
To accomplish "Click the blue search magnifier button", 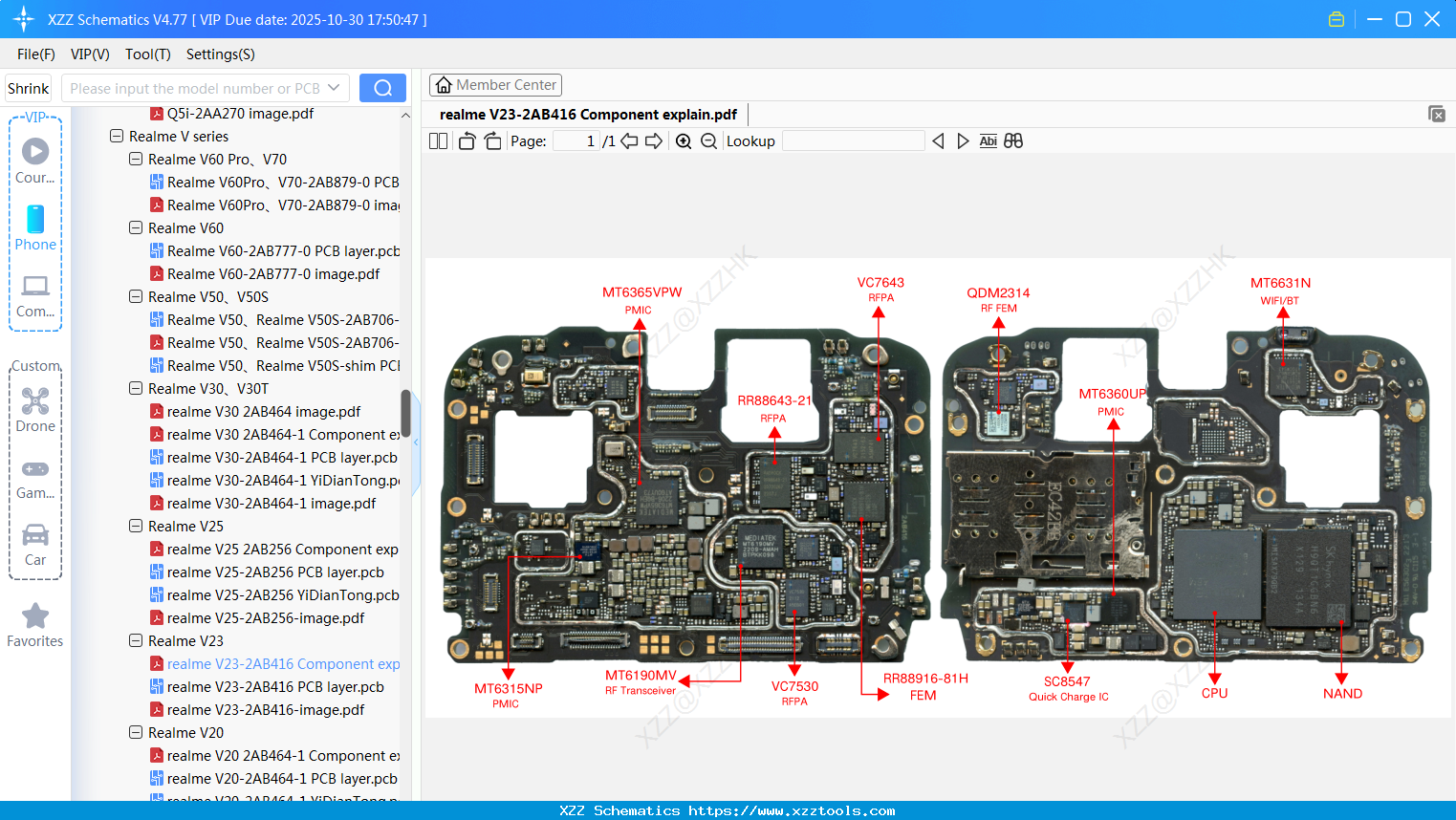I will pos(382,88).
